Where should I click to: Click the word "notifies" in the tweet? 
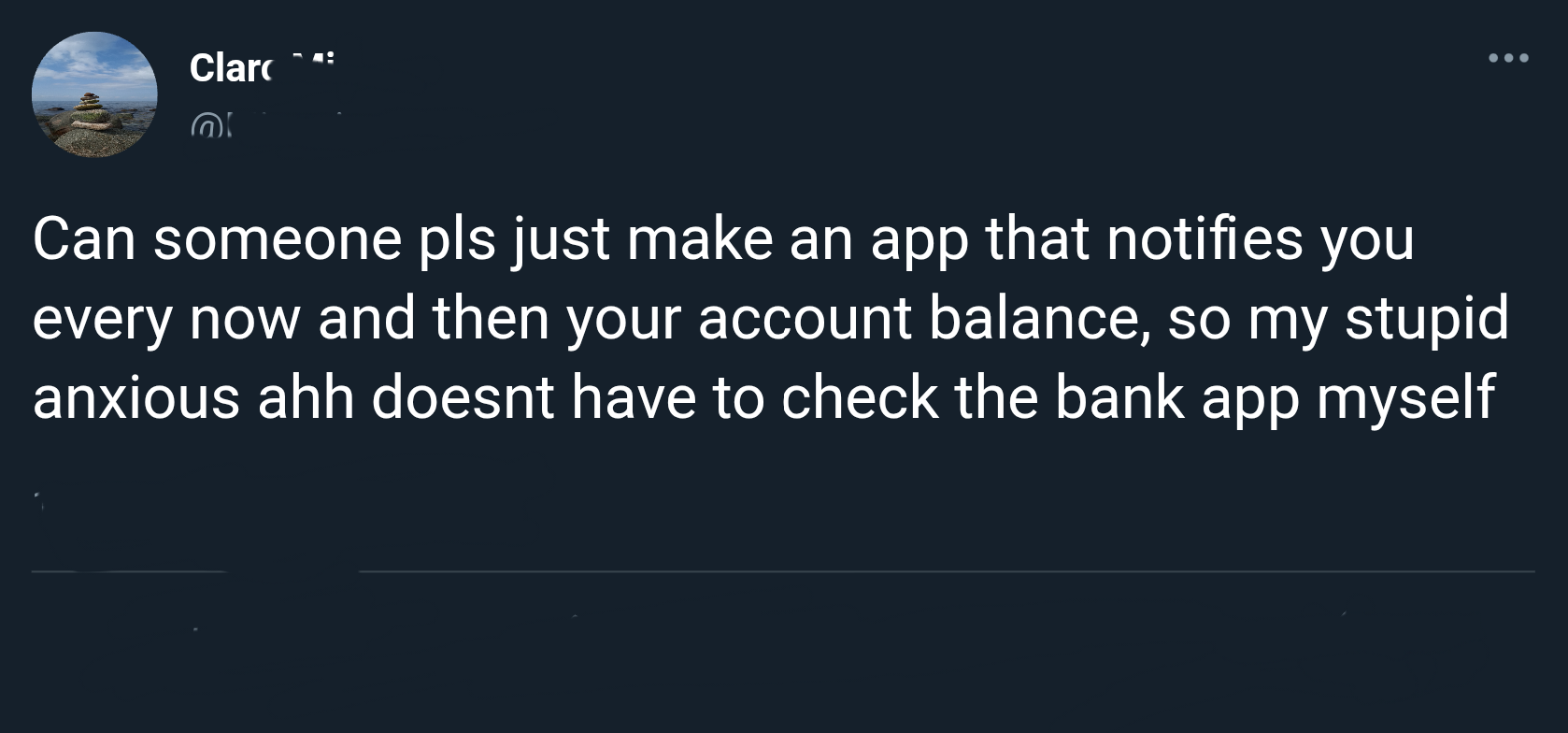(1204, 239)
